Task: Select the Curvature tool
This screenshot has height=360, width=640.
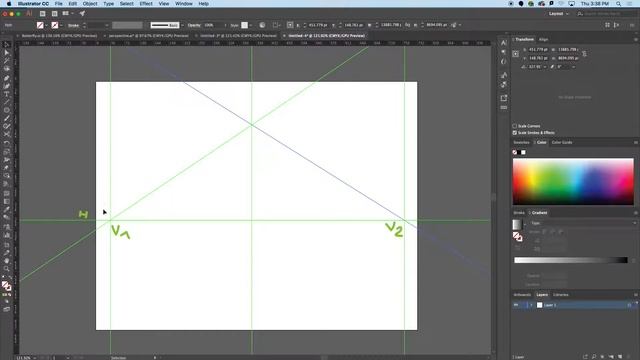Action: (x=7, y=86)
